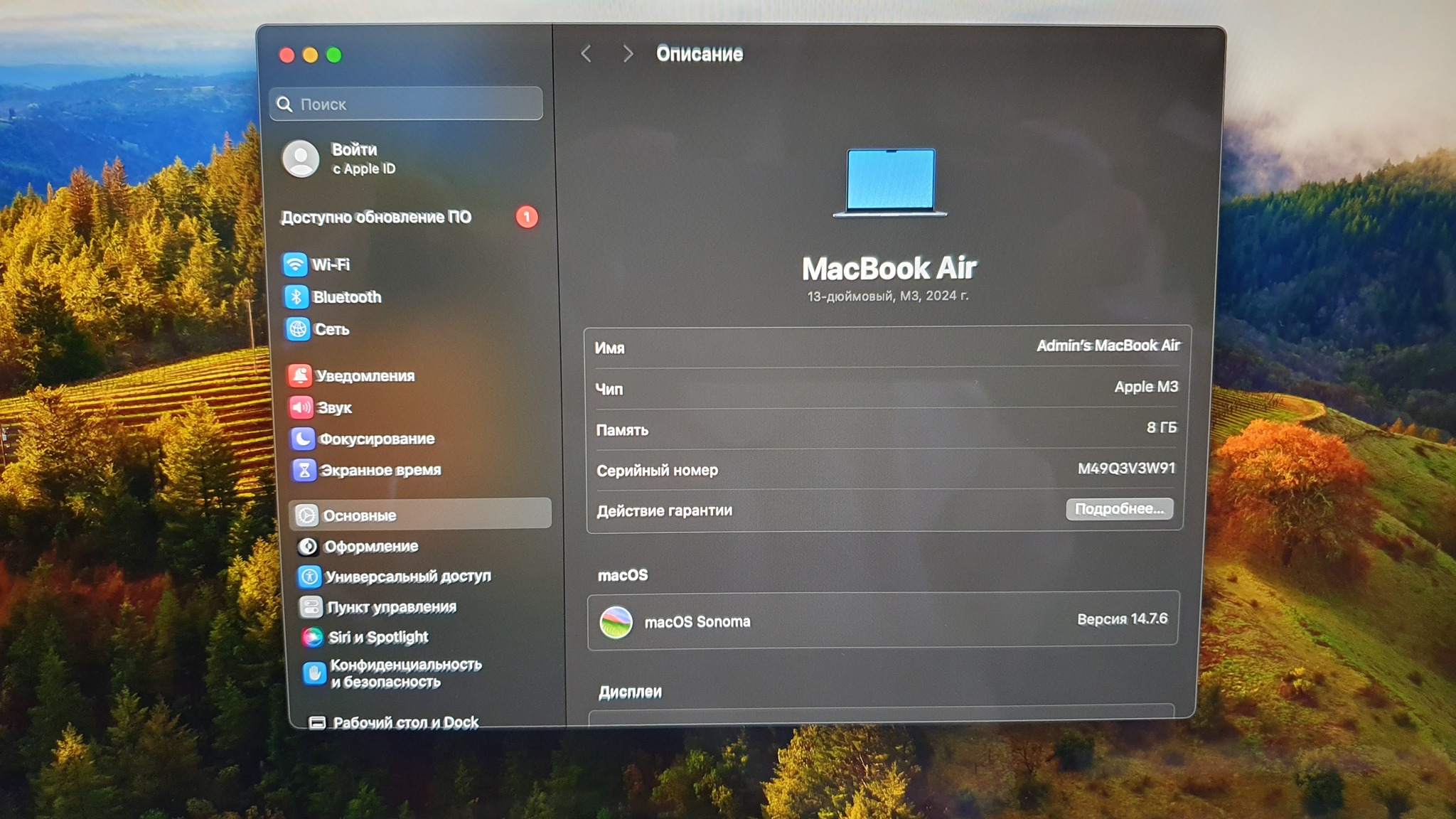Click the Wi-Fi icon in sidebar

click(x=295, y=264)
